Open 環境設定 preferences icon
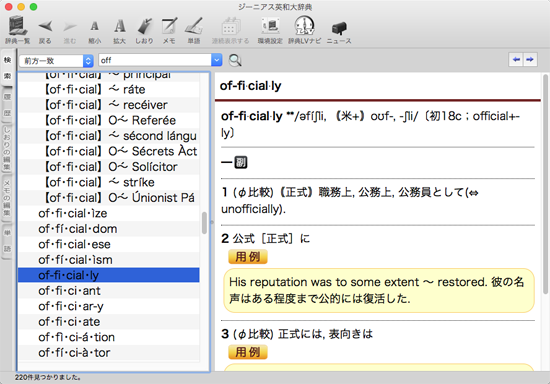The width and height of the screenshot is (550, 384). coord(270,26)
